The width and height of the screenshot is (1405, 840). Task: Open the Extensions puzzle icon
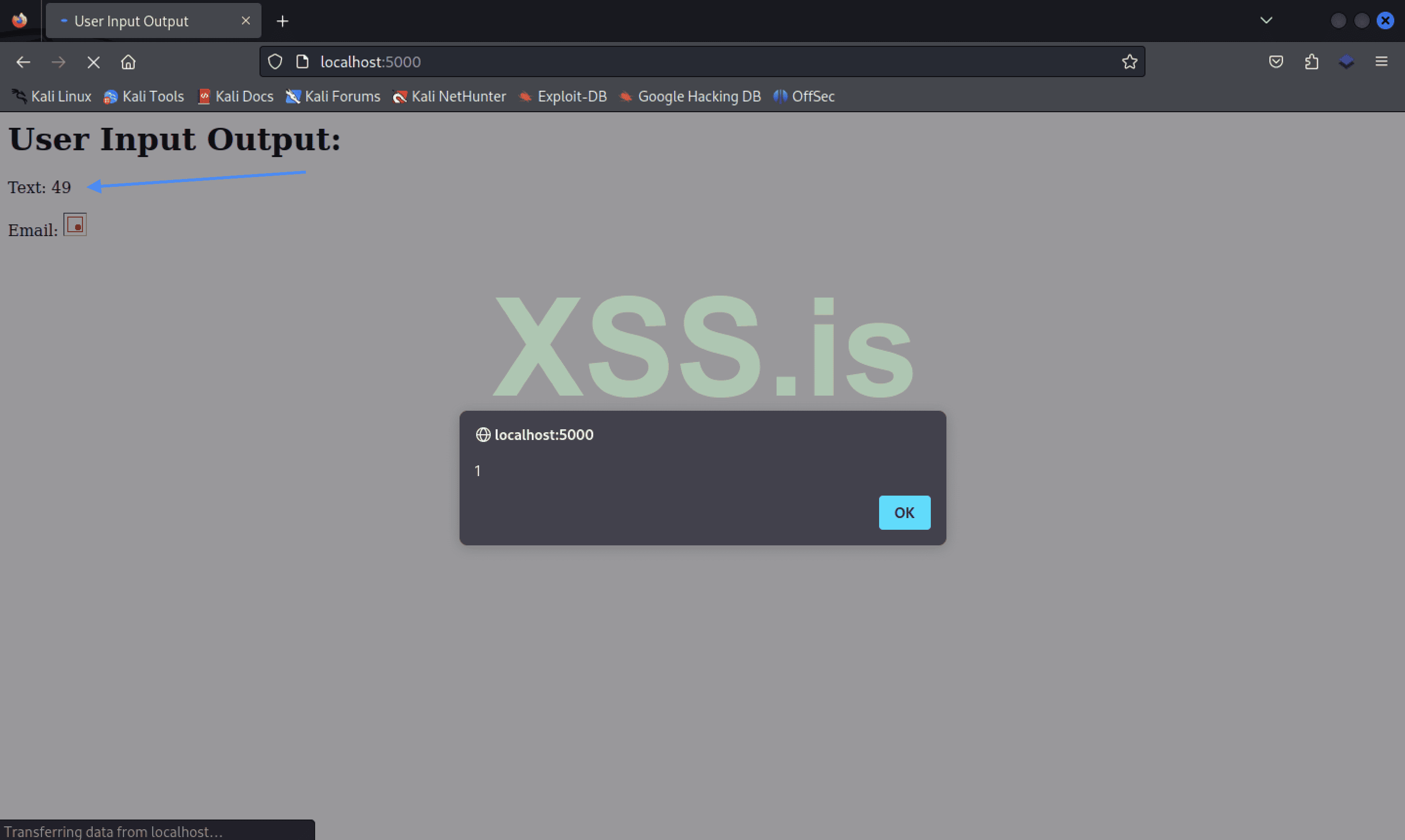pyautogui.click(x=1312, y=61)
